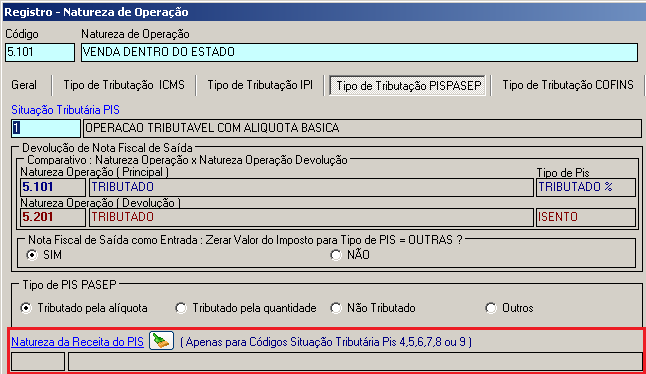The width and height of the screenshot is (646, 374).
Task: Click the broom clear icon beside Natureza da Receita
Action: pos(161,341)
